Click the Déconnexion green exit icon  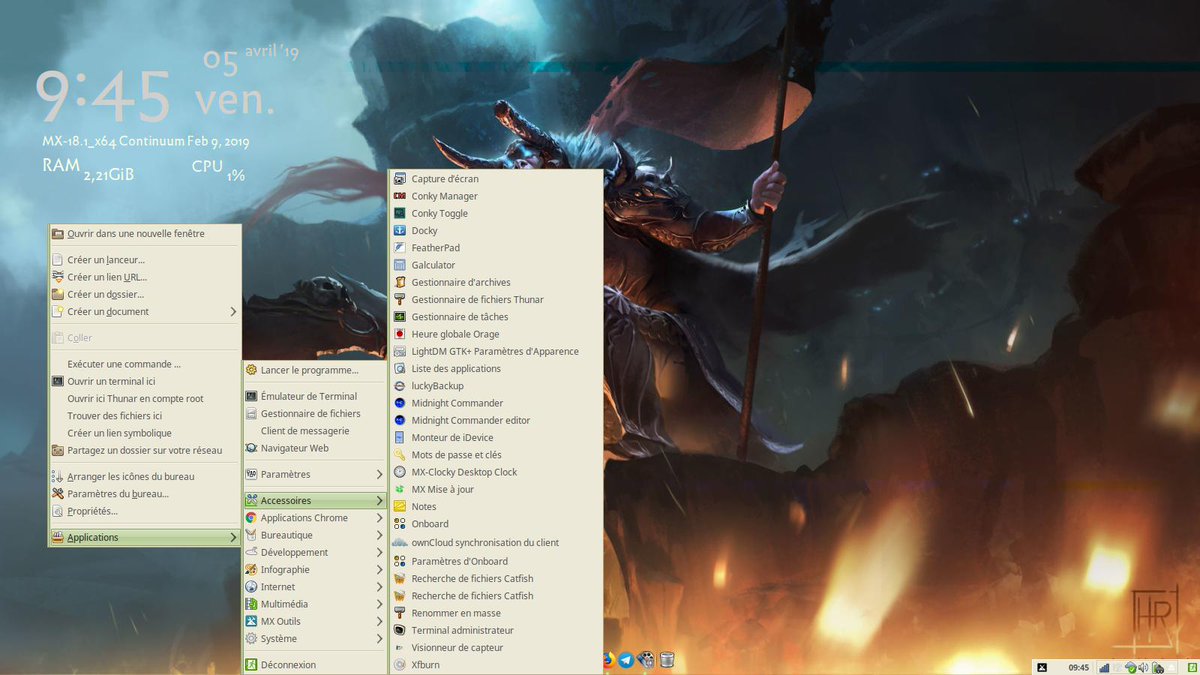(252, 664)
